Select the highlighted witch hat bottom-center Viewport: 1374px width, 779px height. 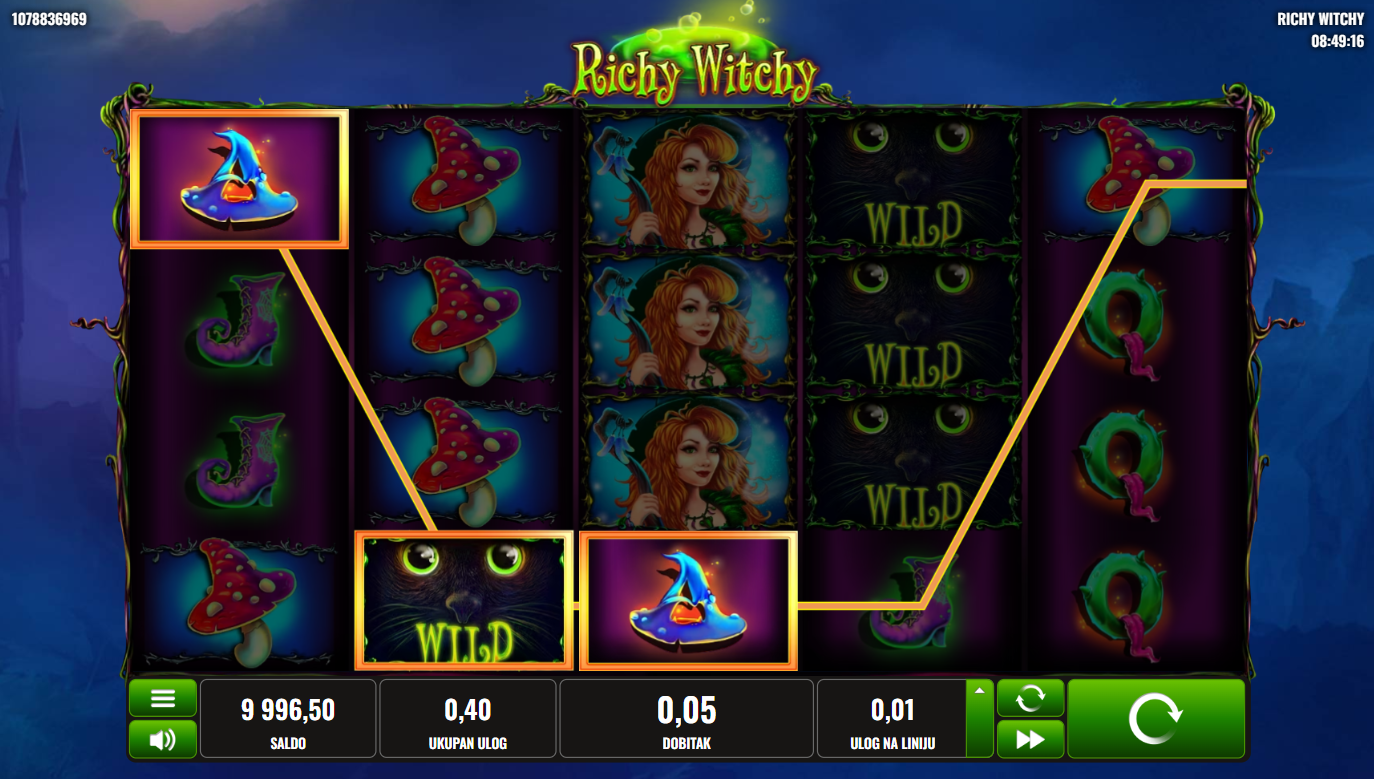[688, 600]
